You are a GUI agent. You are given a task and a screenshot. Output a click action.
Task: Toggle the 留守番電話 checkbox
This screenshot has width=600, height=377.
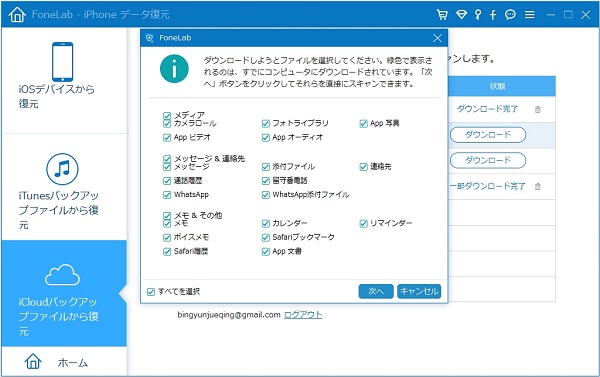266,181
